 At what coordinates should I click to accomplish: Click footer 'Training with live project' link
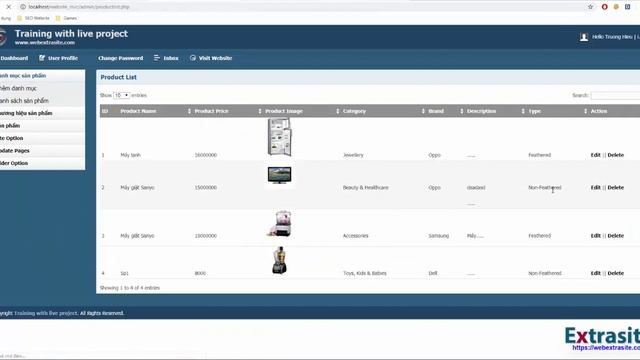46,313
